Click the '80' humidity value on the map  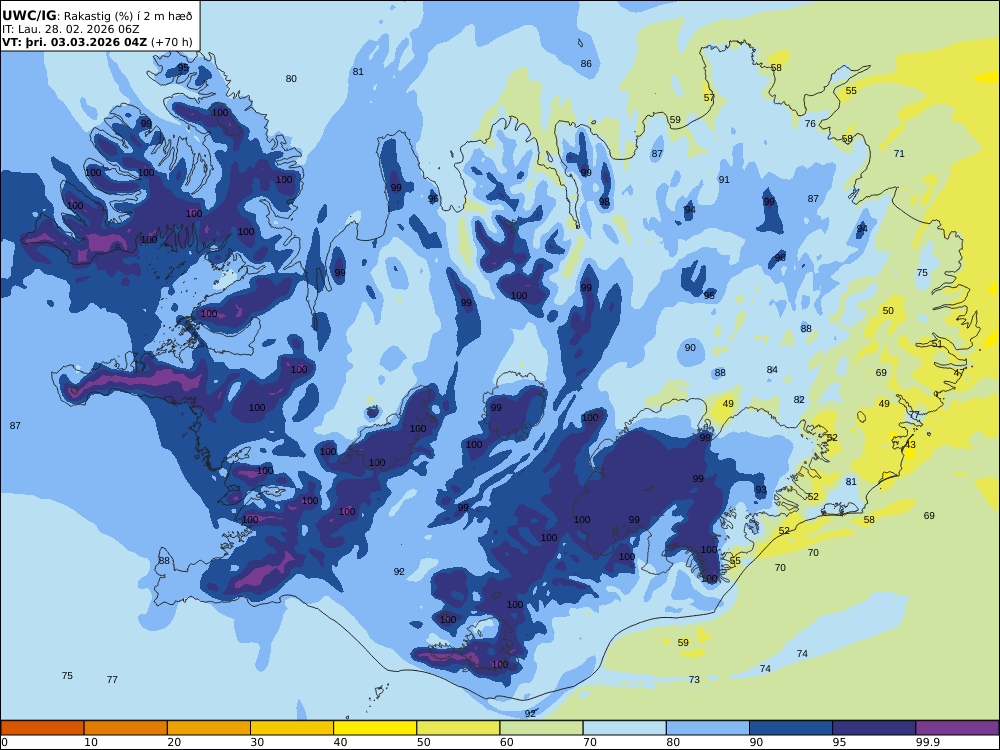coord(291,79)
